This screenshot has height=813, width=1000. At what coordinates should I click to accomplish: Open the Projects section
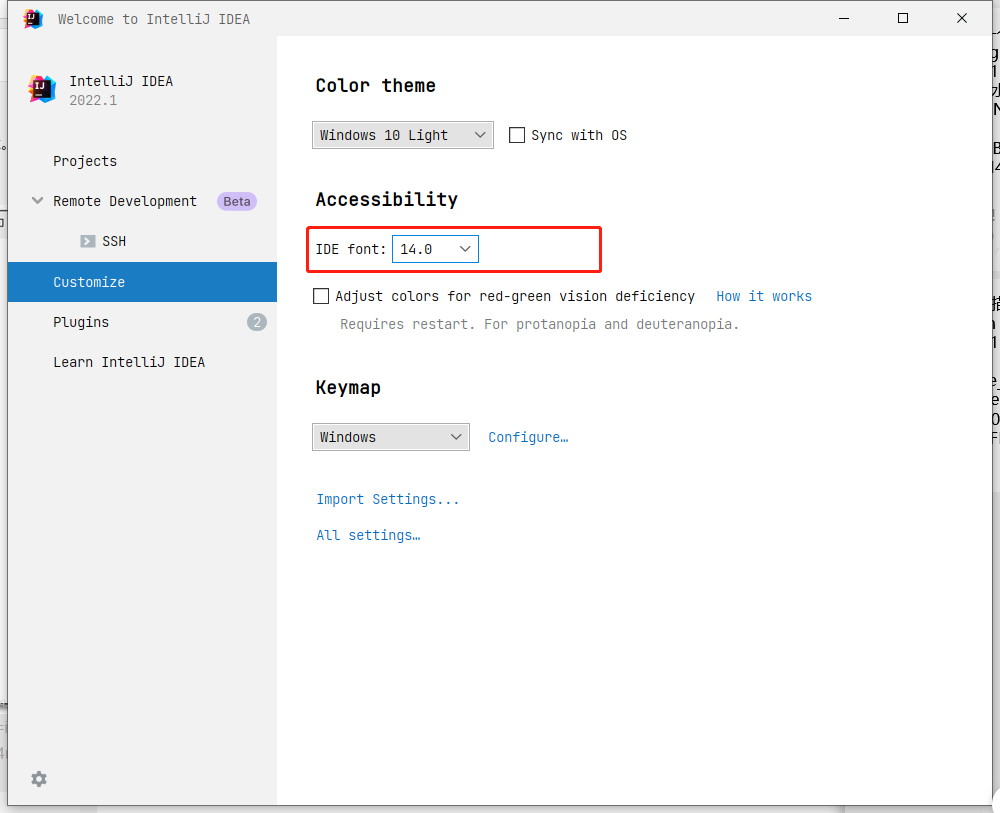pyautogui.click(x=142, y=161)
